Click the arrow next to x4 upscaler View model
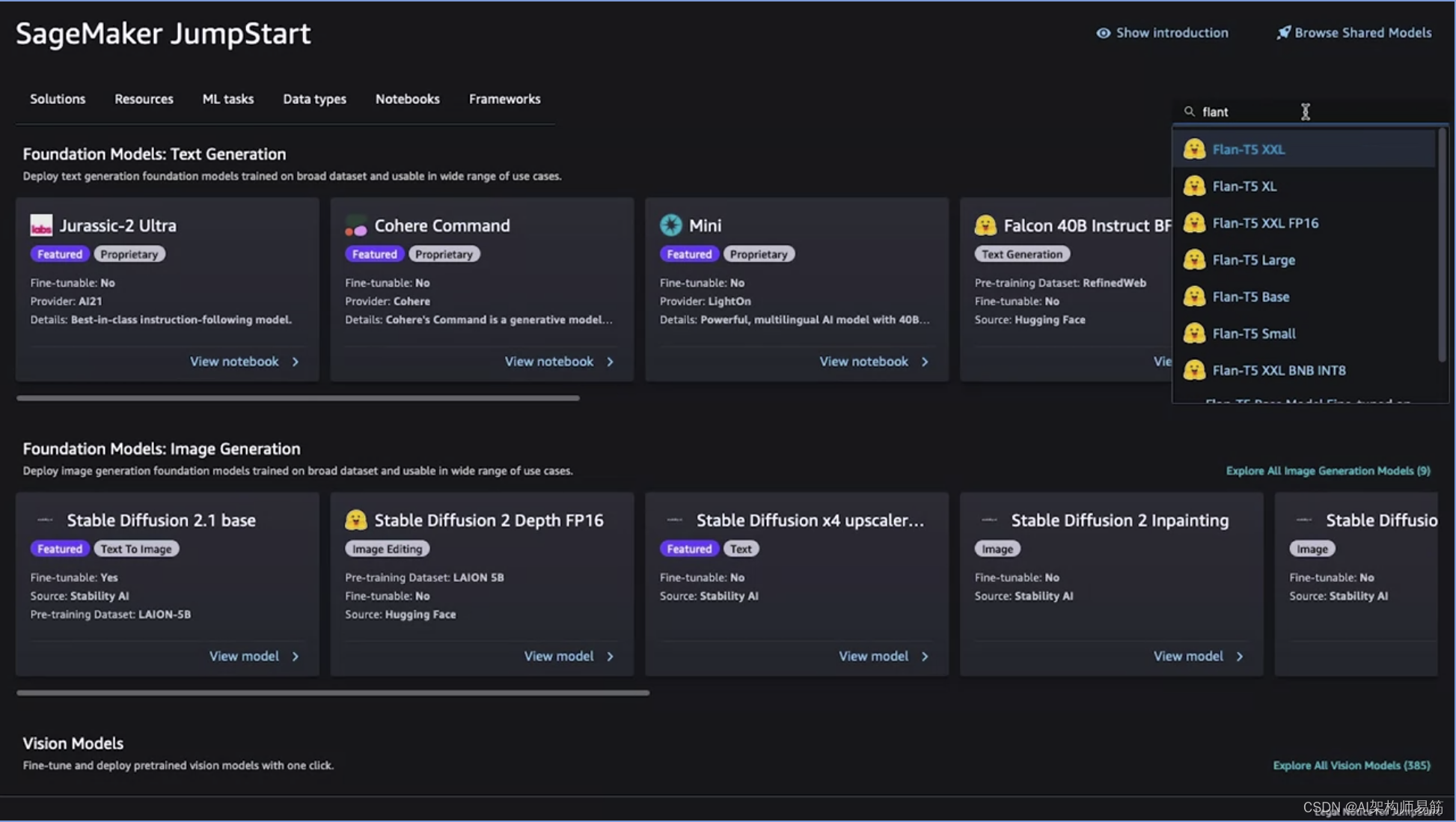This screenshot has width=1456, height=822. point(926,657)
